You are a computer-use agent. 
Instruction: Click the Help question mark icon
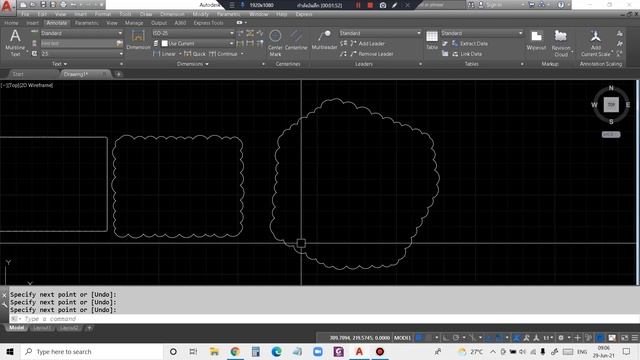[561, 5]
